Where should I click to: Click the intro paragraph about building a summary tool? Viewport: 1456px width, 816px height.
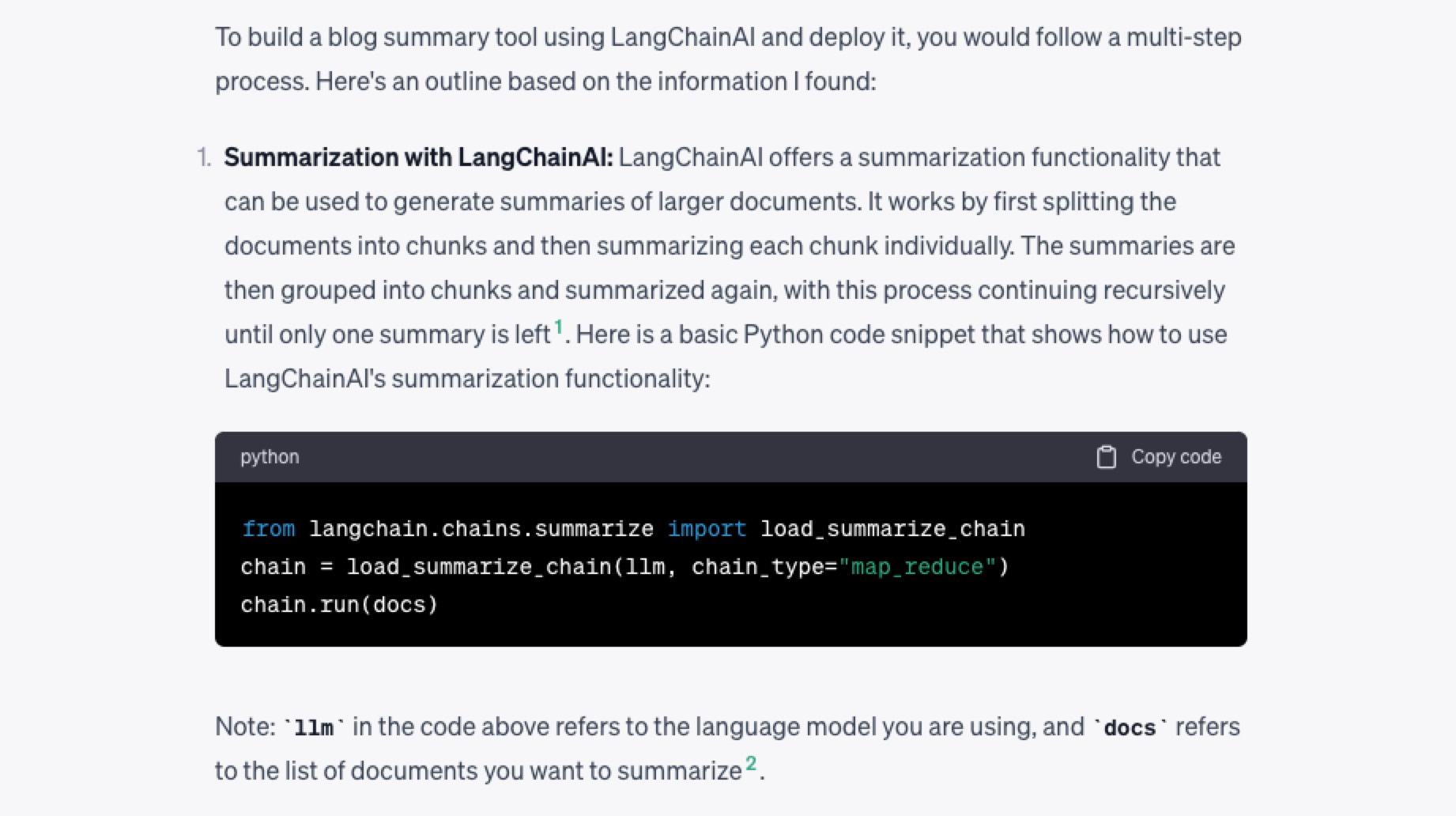tap(711, 58)
